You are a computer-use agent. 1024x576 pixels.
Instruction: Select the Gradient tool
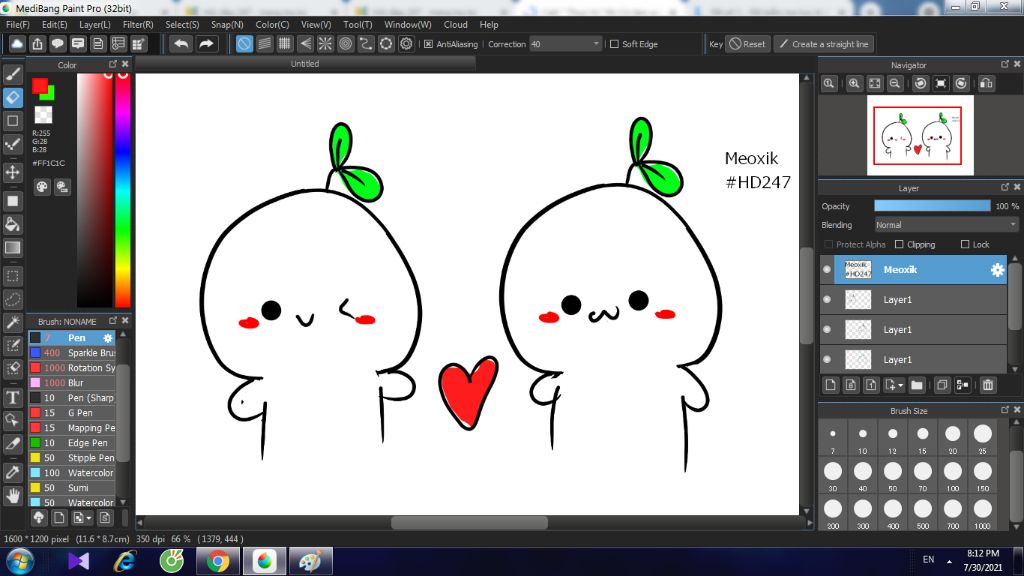[12, 248]
